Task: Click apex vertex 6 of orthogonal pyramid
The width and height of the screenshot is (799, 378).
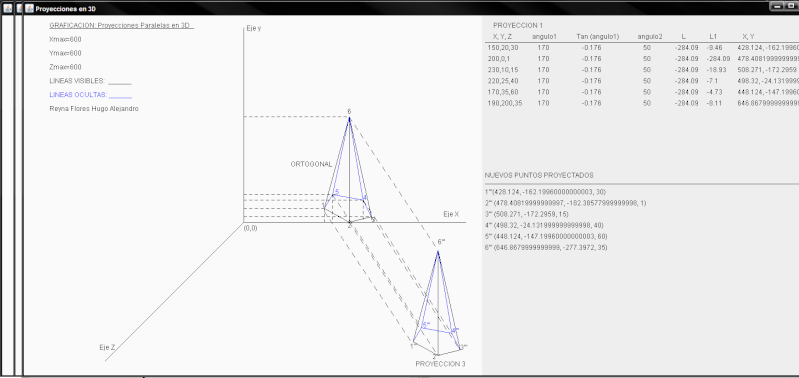Action: 349,118
